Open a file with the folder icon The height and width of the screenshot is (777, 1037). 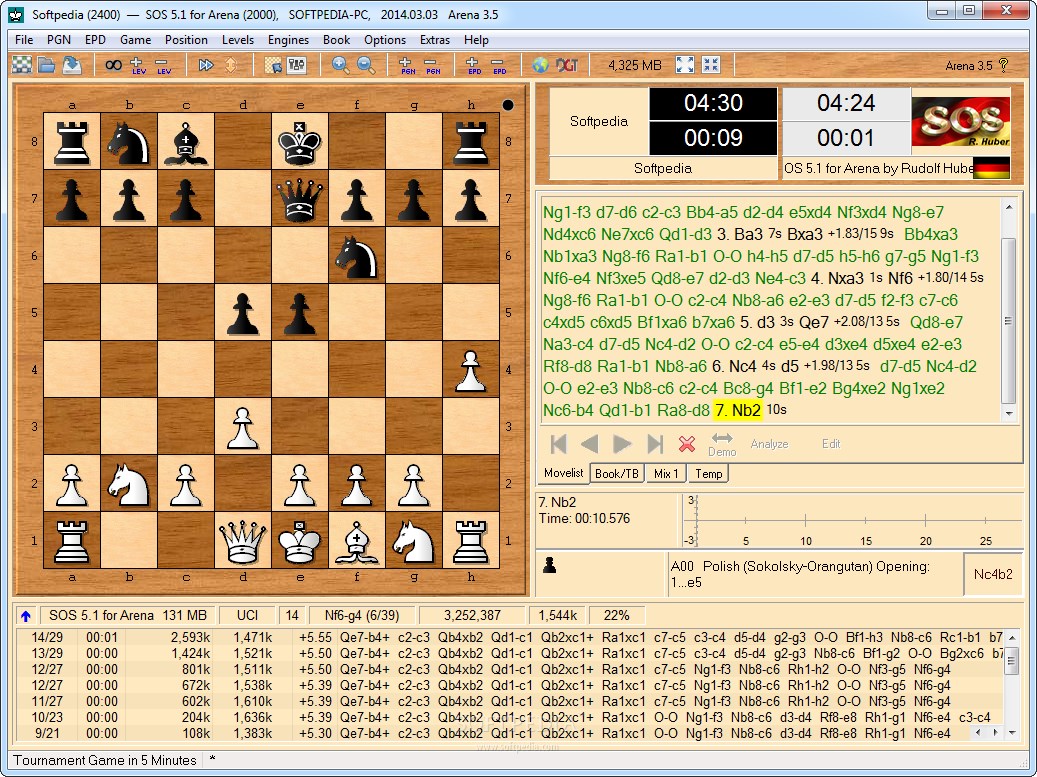[46, 65]
